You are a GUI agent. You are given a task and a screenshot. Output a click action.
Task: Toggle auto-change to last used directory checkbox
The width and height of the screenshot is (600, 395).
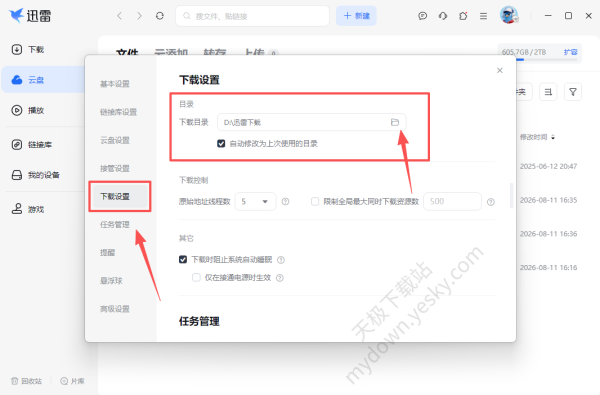click(221, 144)
